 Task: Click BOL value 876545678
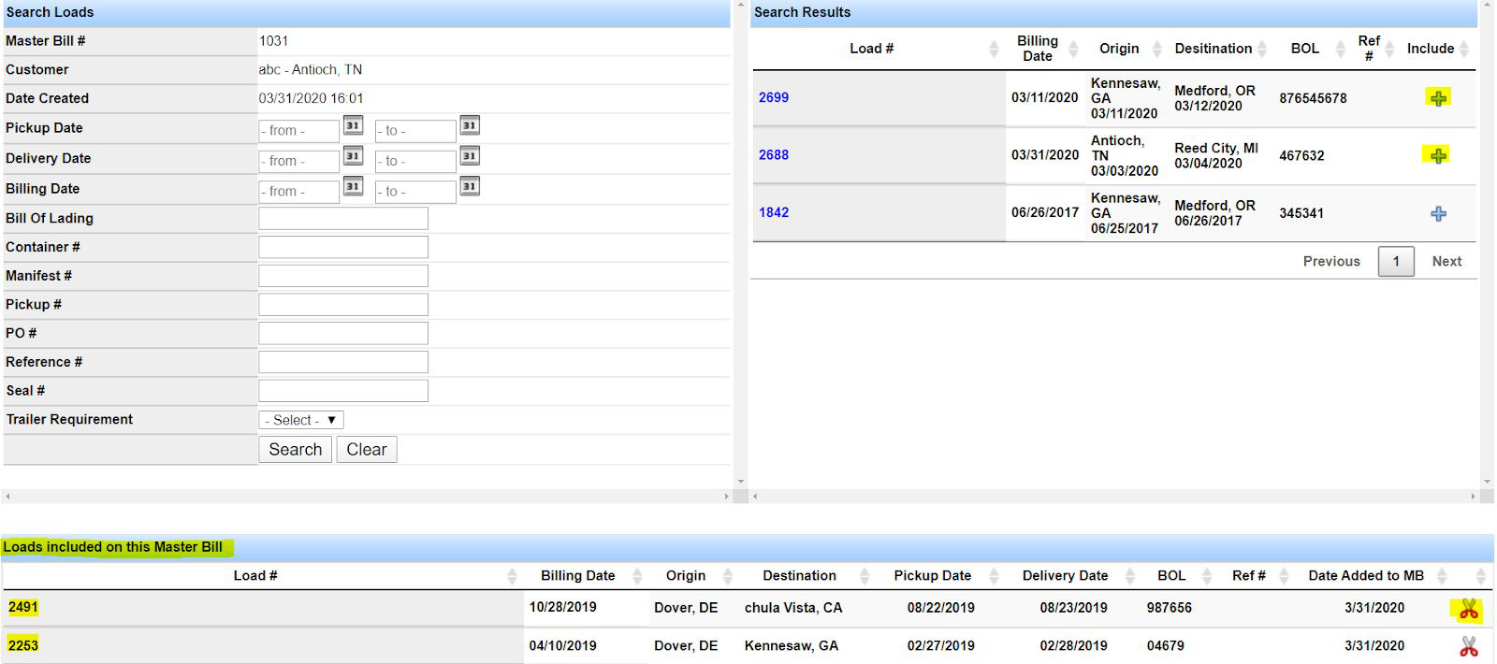point(1313,98)
